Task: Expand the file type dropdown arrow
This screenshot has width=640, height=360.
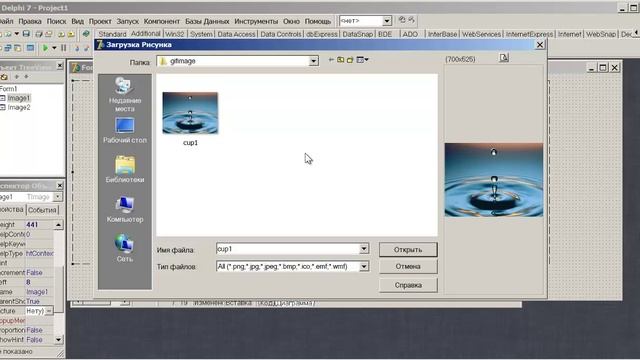Action: (x=364, y=267)
